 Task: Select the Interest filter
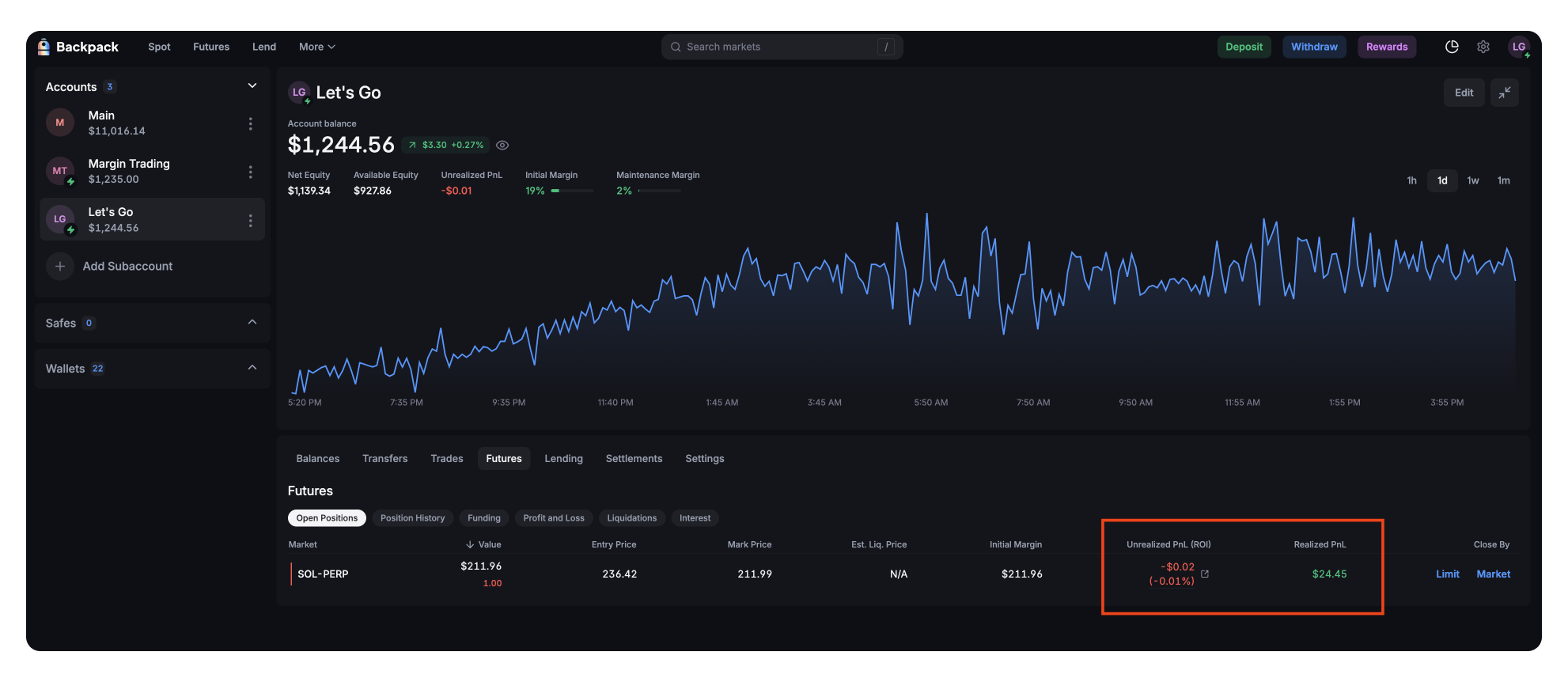pos(695,518)
